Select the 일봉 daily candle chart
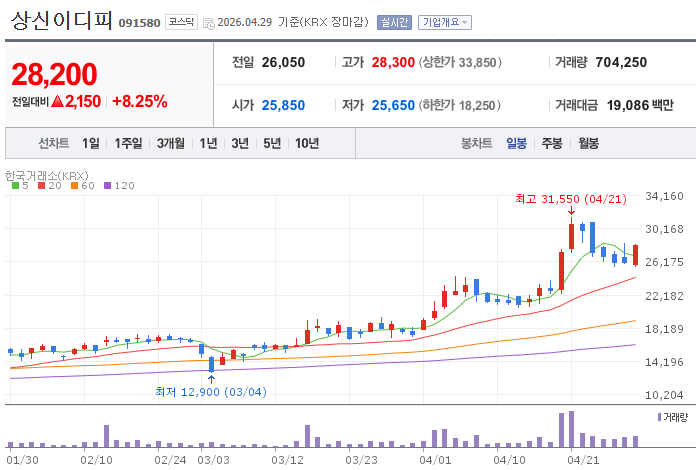 click(x=516, y=143)
